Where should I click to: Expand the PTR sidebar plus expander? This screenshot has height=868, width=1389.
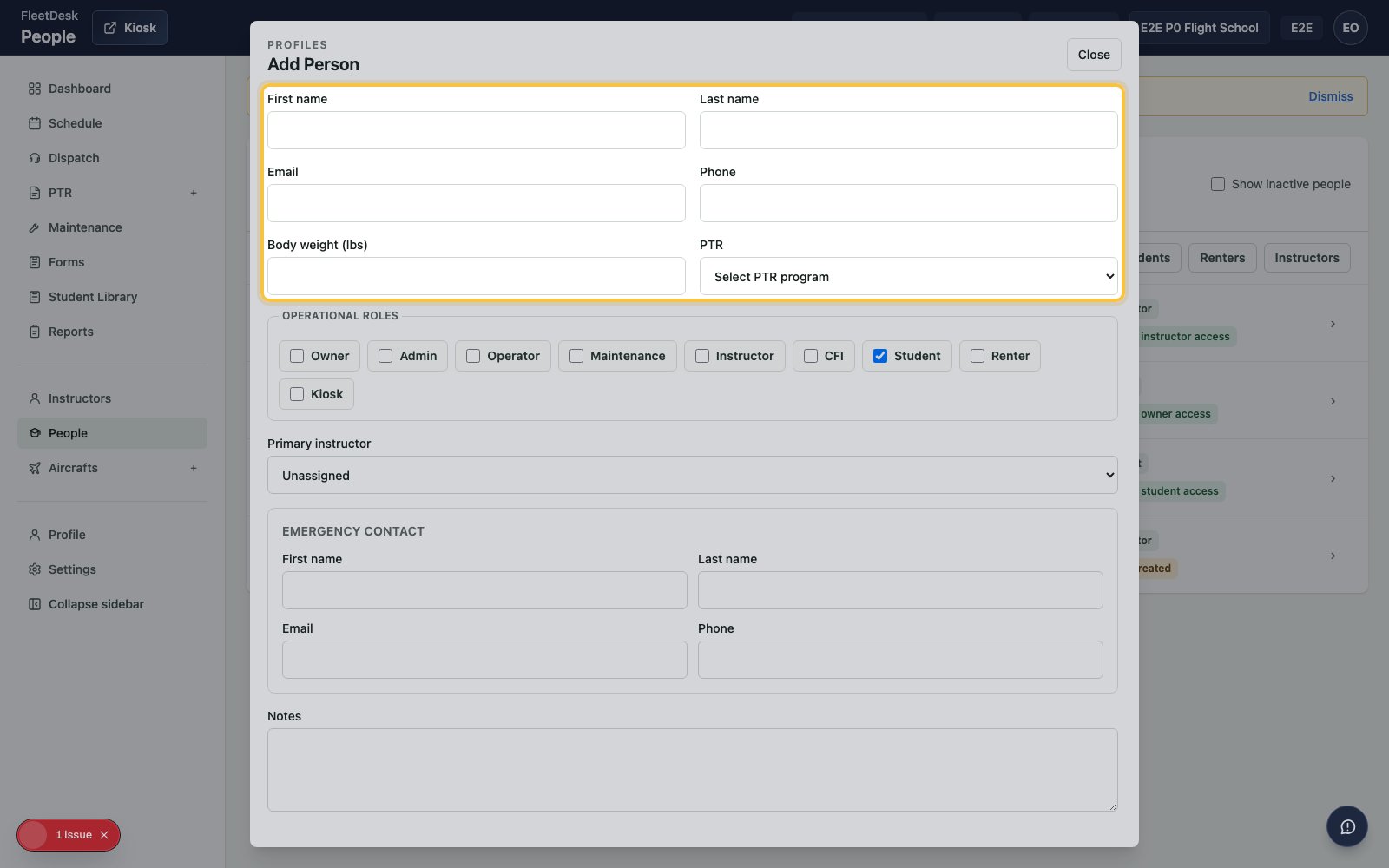(194, 193)
